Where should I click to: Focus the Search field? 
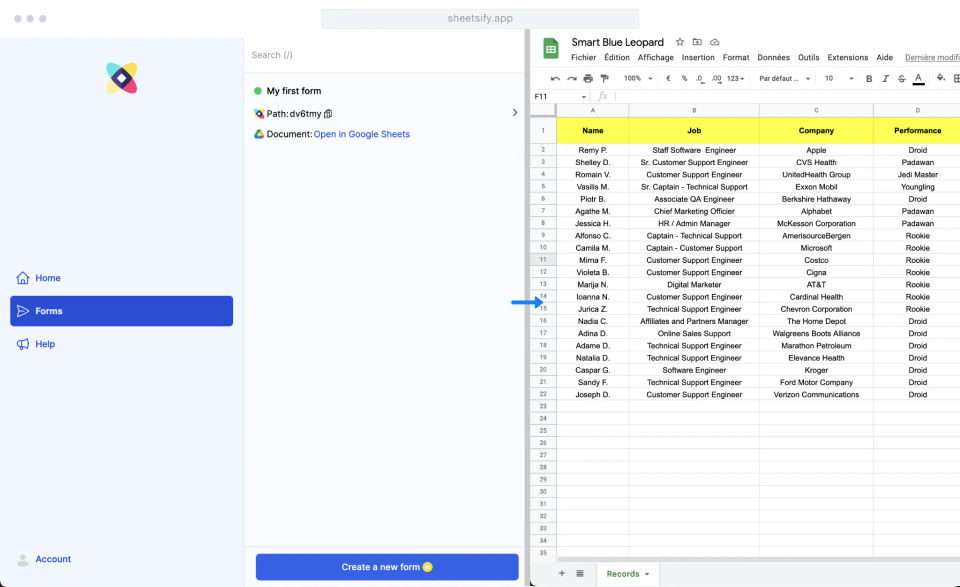pos(384,55)
